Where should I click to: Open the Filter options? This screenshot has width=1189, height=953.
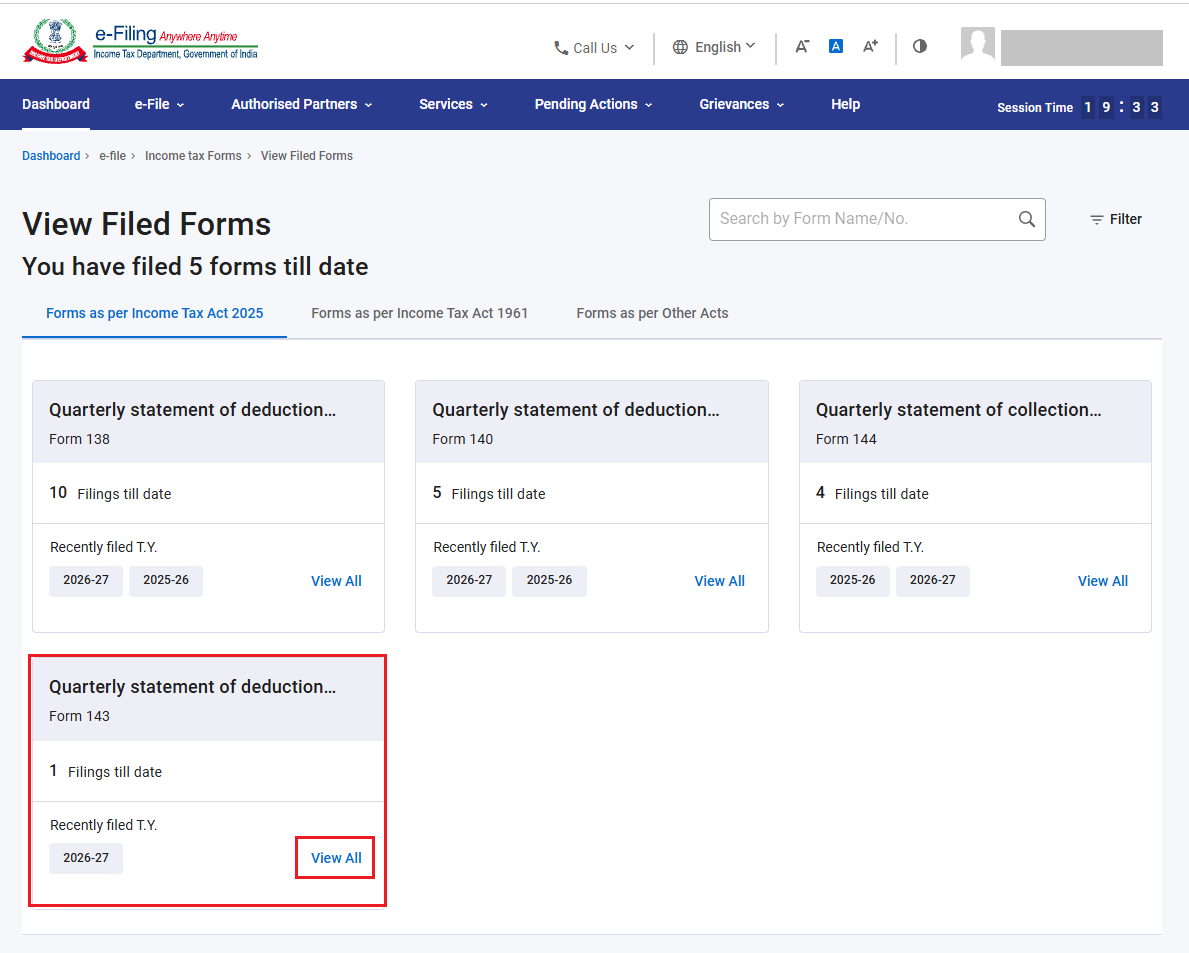pos(1115,219)
